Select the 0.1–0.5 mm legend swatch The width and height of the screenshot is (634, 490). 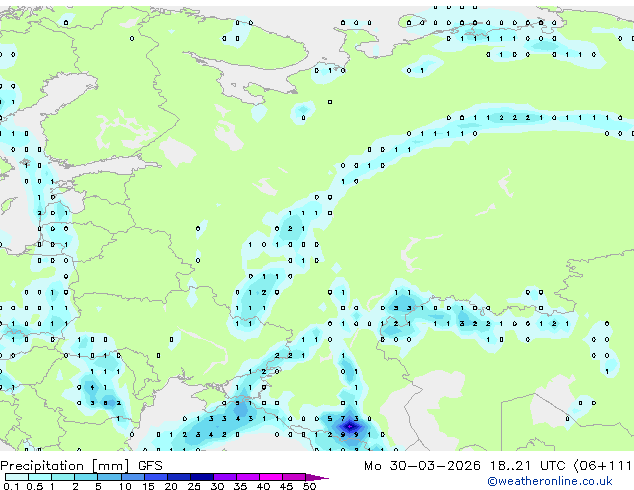pos(17,477)
